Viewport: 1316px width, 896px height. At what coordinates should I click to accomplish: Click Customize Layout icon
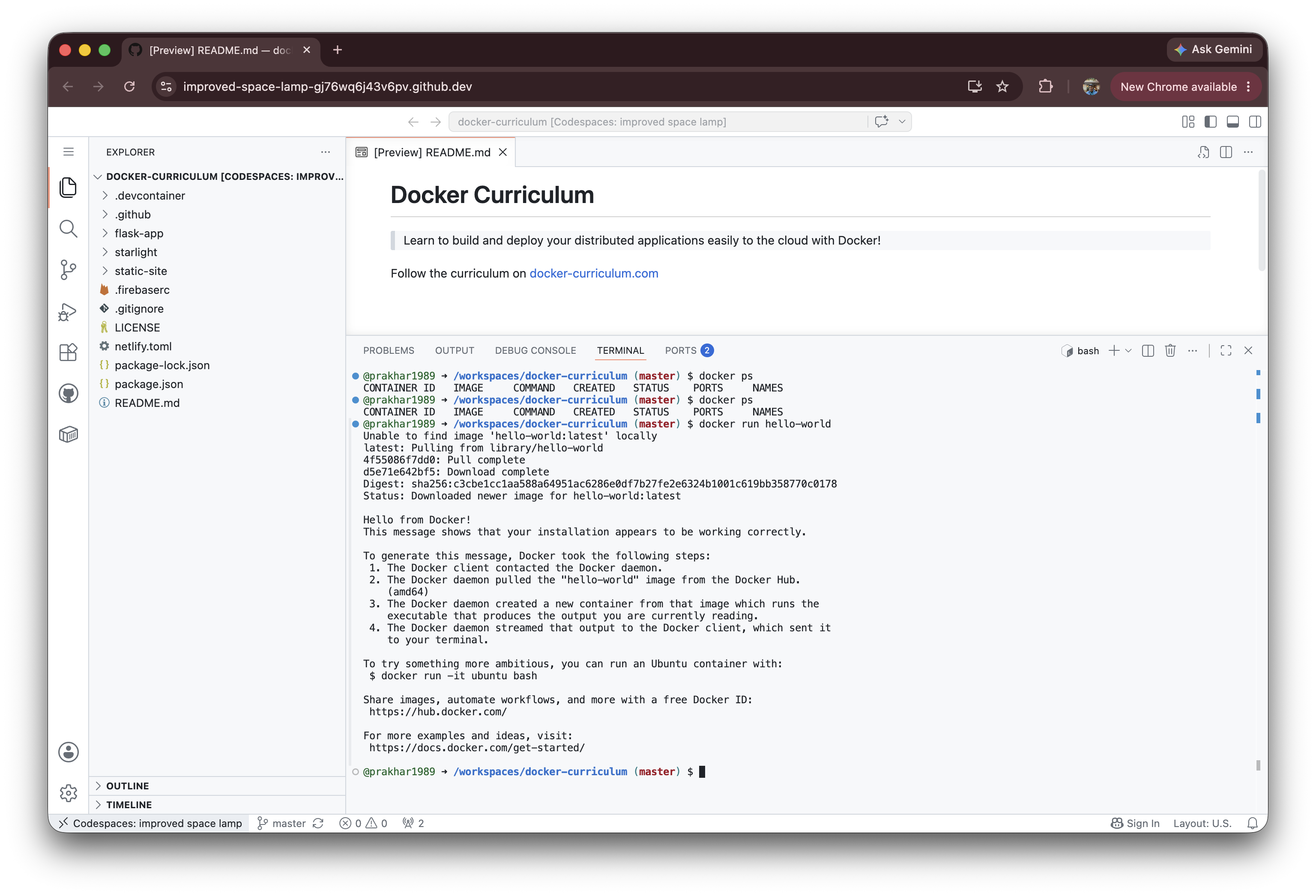click(1188, 122)
